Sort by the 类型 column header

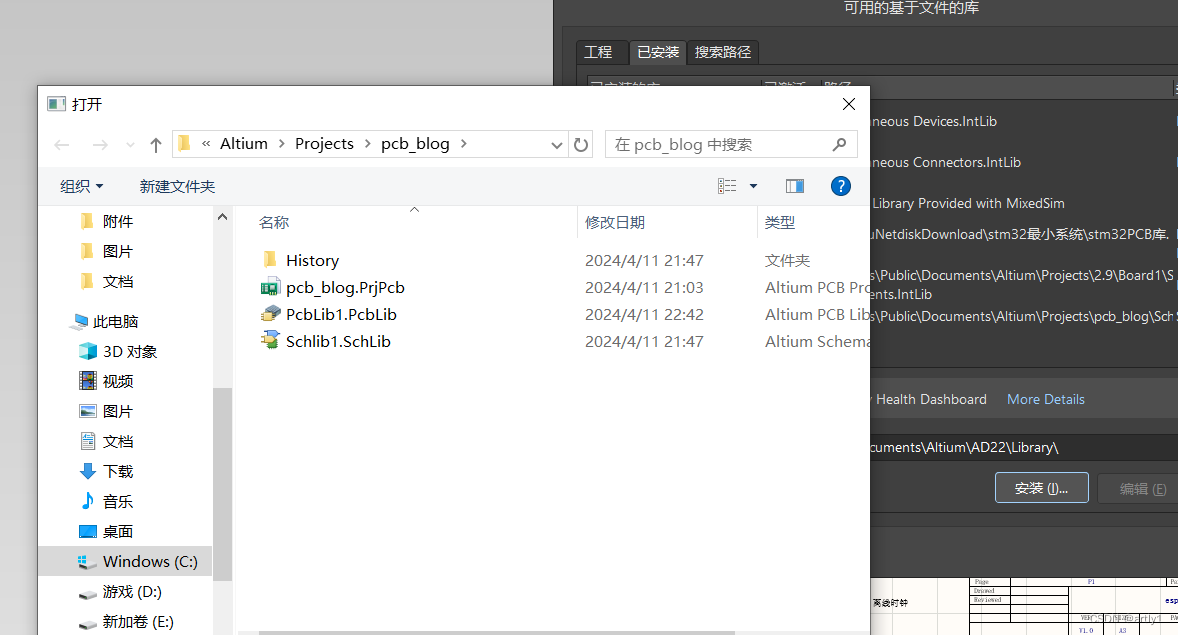tap(780, 222)
